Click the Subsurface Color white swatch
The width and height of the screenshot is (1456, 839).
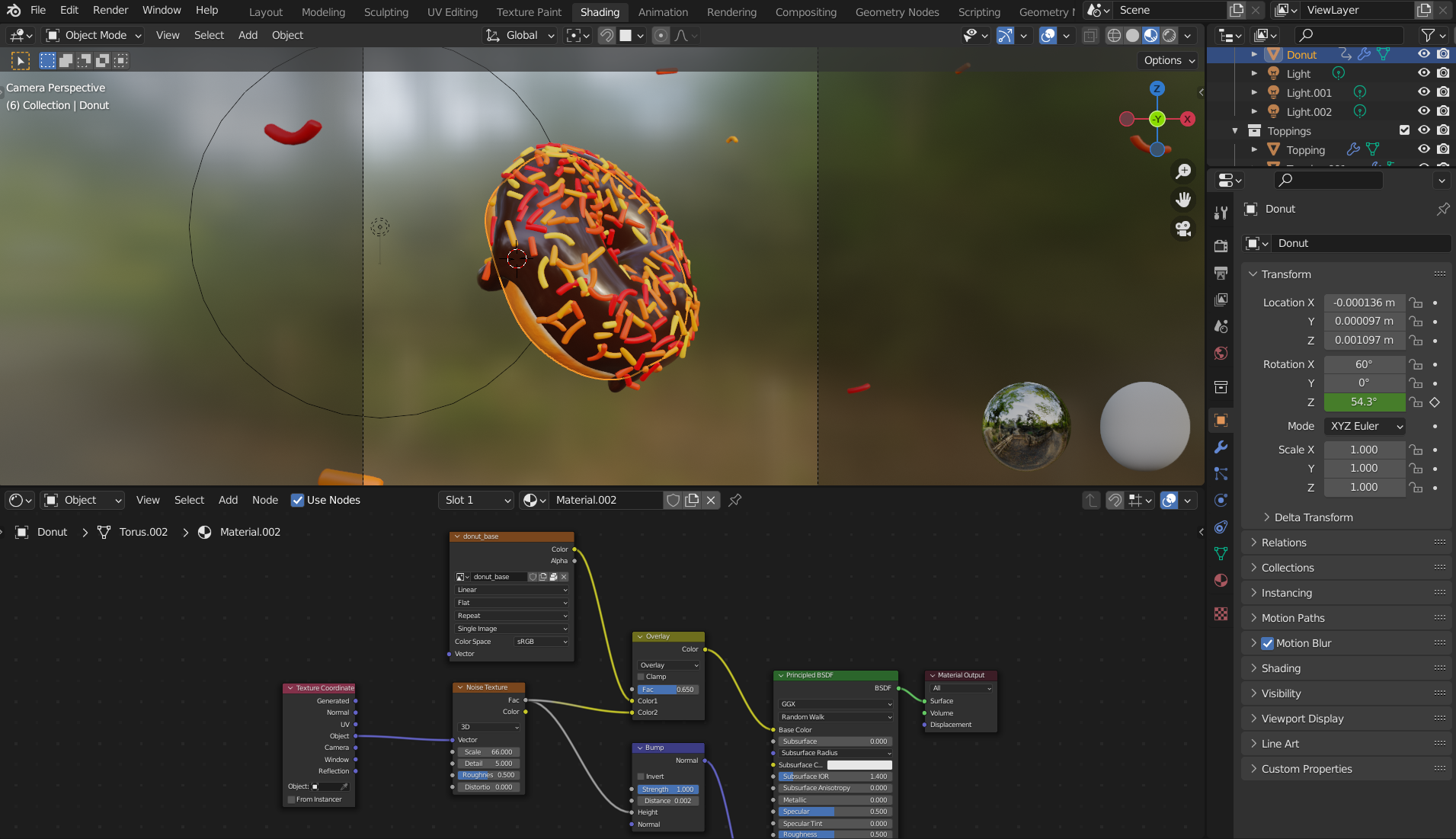click(859, 765)
